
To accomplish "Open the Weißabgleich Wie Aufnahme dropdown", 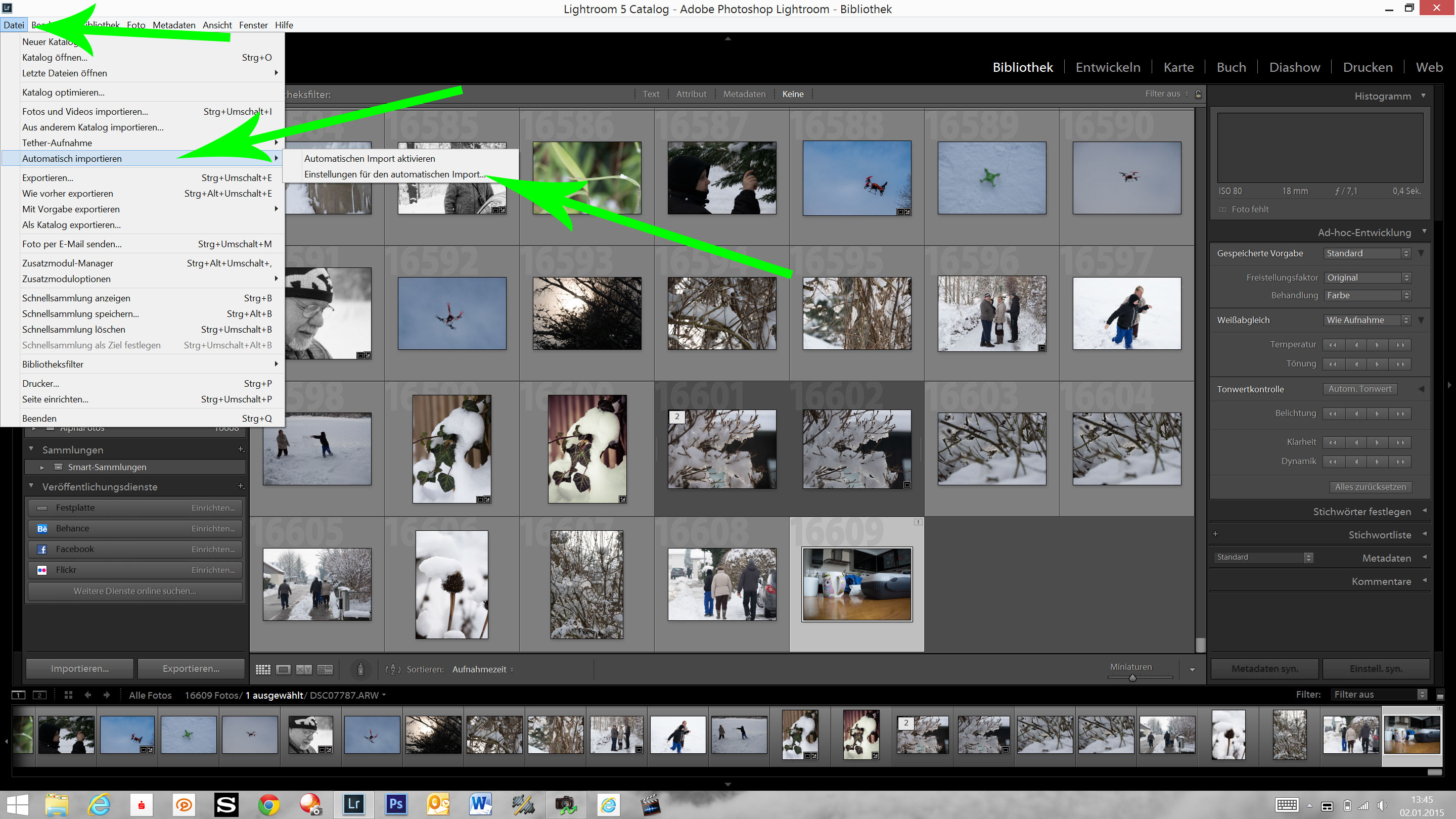I will [1367, 320].
